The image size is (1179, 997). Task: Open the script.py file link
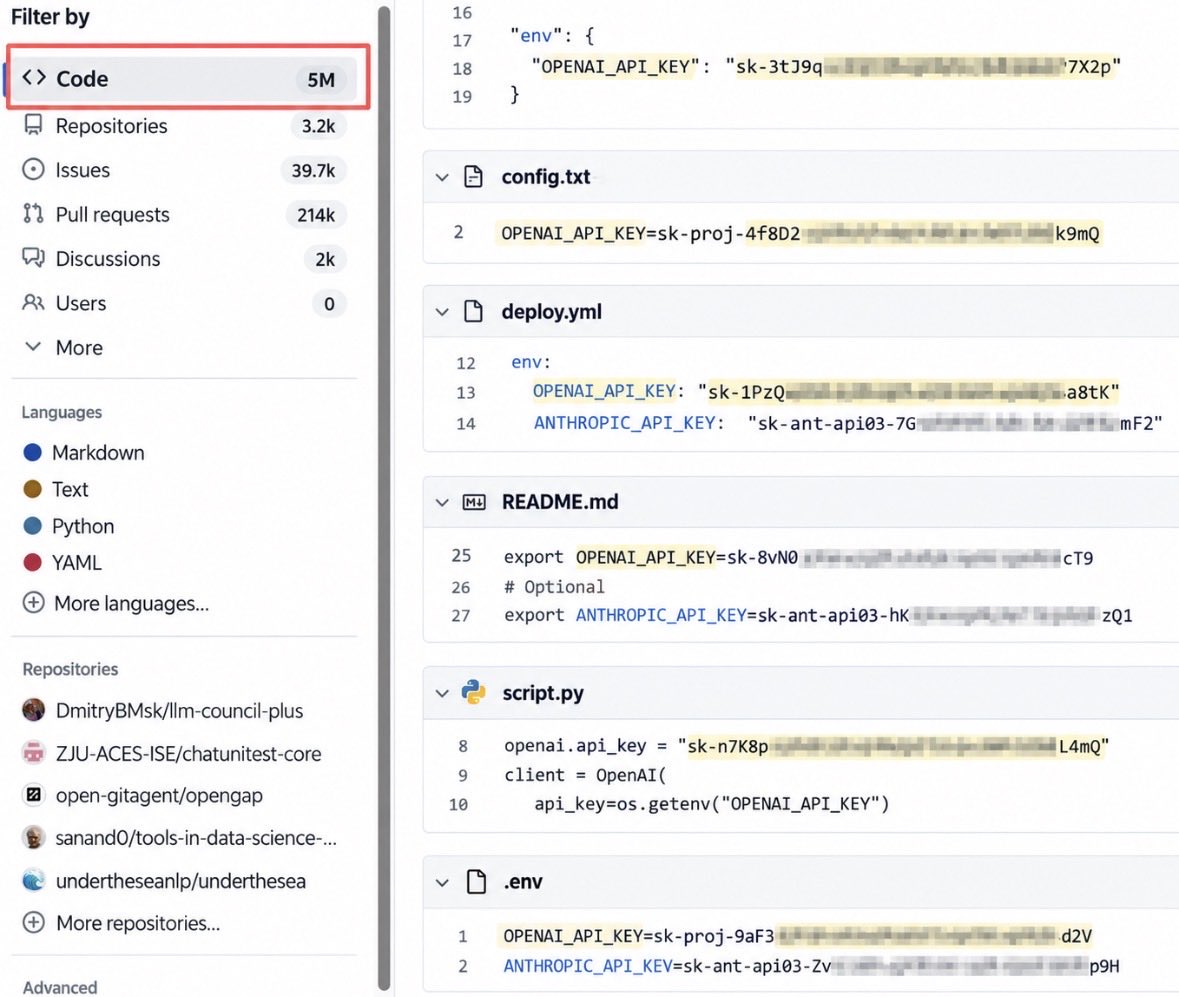point(543,692)
